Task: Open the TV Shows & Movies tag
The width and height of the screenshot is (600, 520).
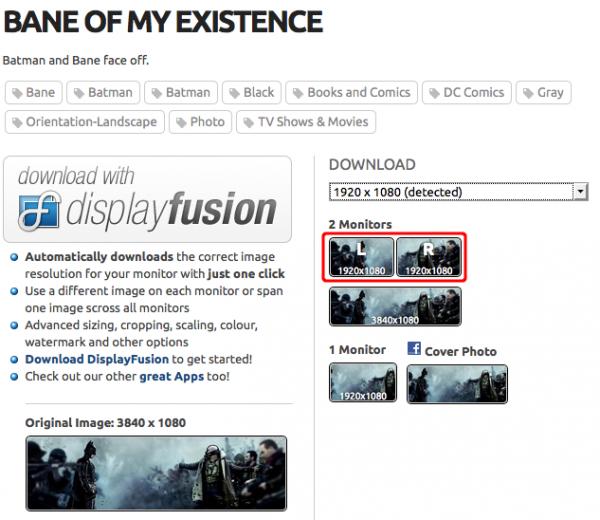Action: coord(306,122)
